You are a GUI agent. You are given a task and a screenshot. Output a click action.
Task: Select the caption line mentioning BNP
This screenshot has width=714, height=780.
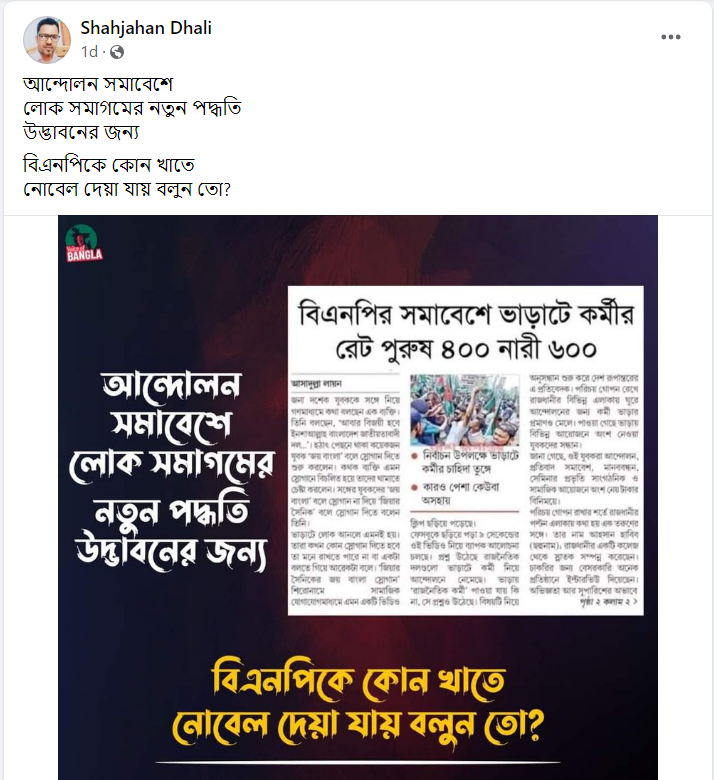tap(108, 165)
